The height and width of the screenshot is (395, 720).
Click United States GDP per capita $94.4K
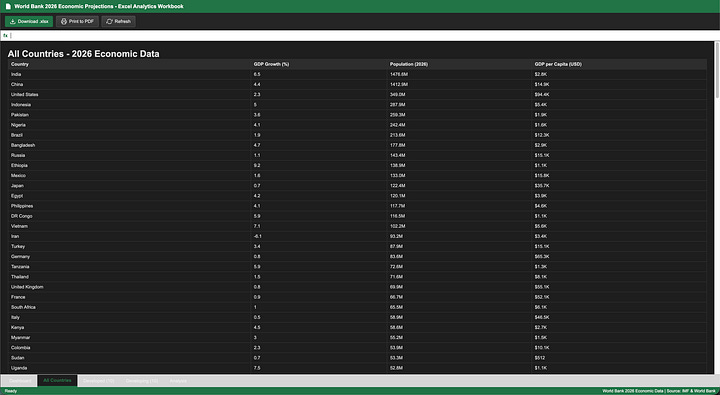(542, 95)
